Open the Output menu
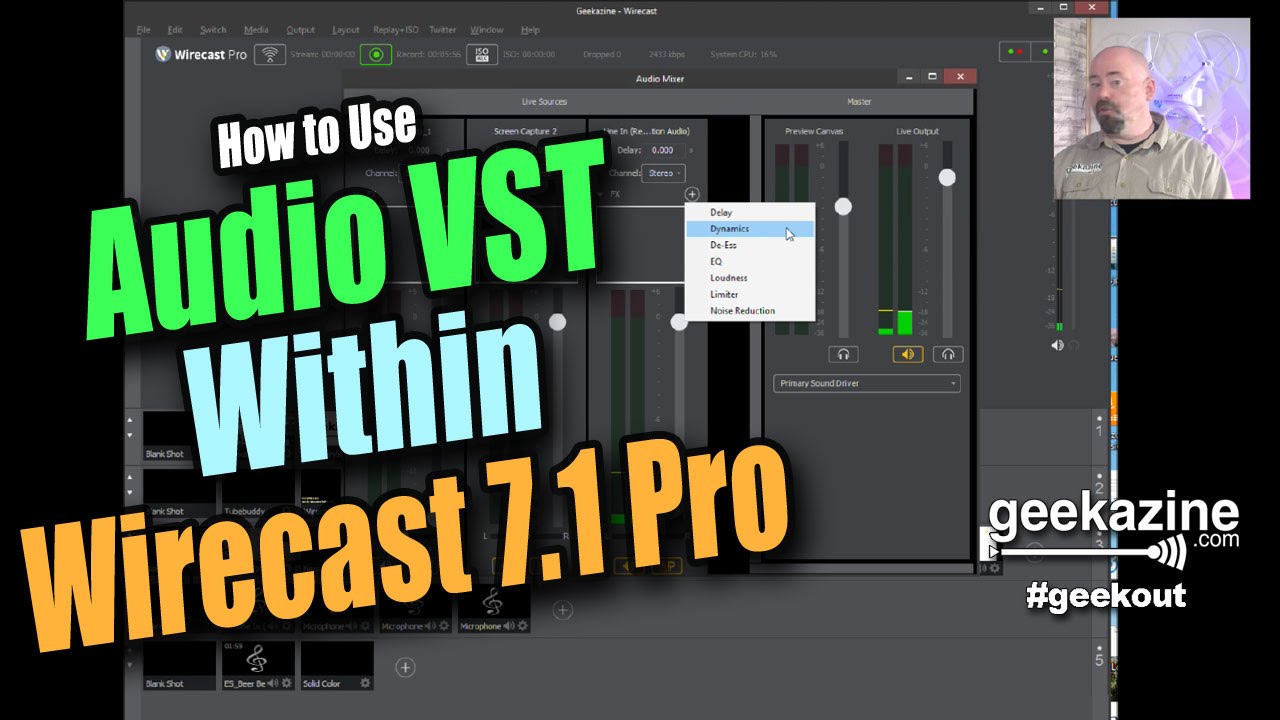Screen dimensions: 1280x720 [x=300, y=30]
